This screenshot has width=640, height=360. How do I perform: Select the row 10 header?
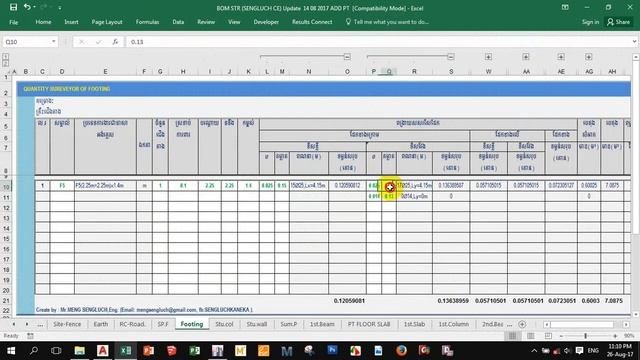click(x=6, y=187)
